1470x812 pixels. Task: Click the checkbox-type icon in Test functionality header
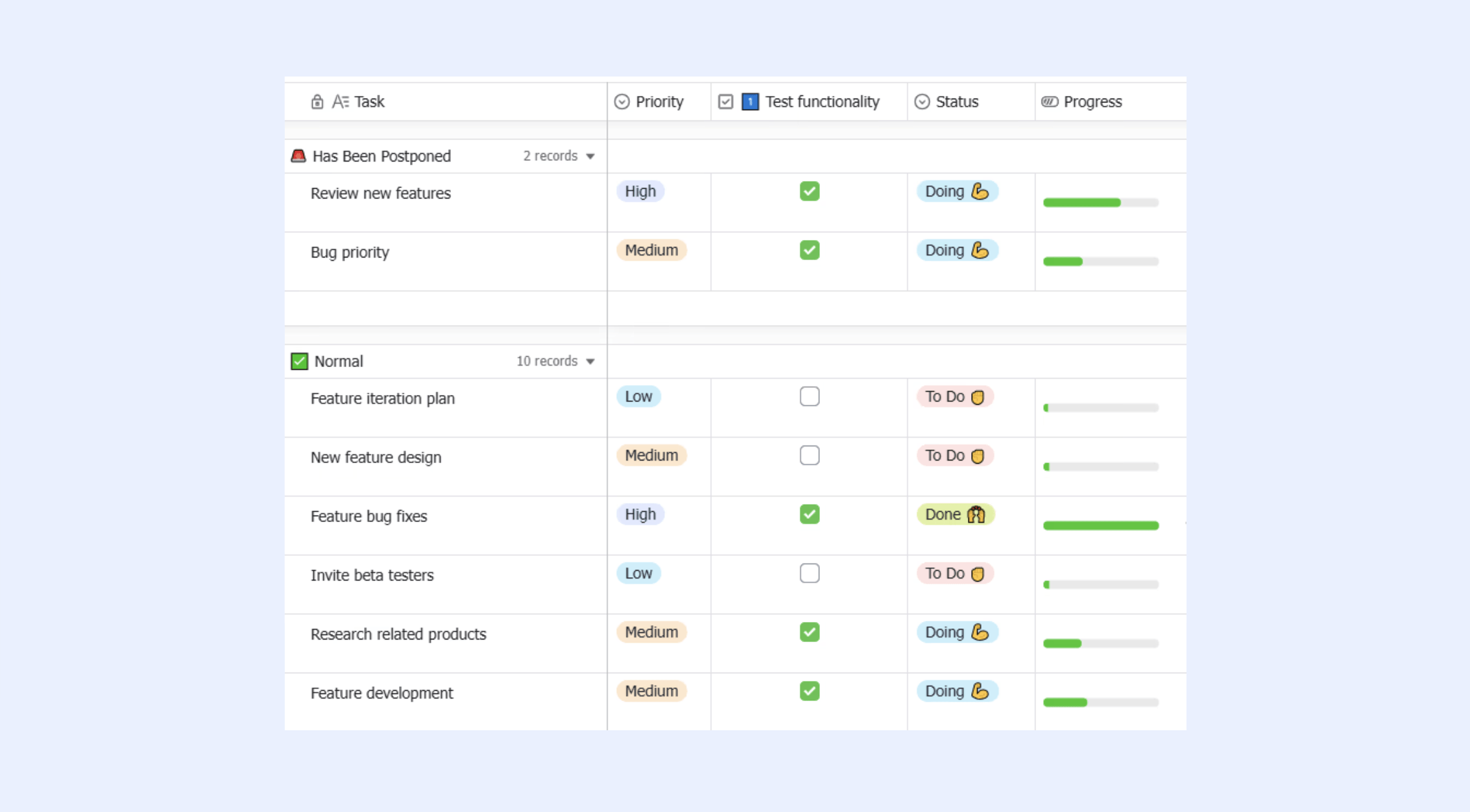pos(725,102)
